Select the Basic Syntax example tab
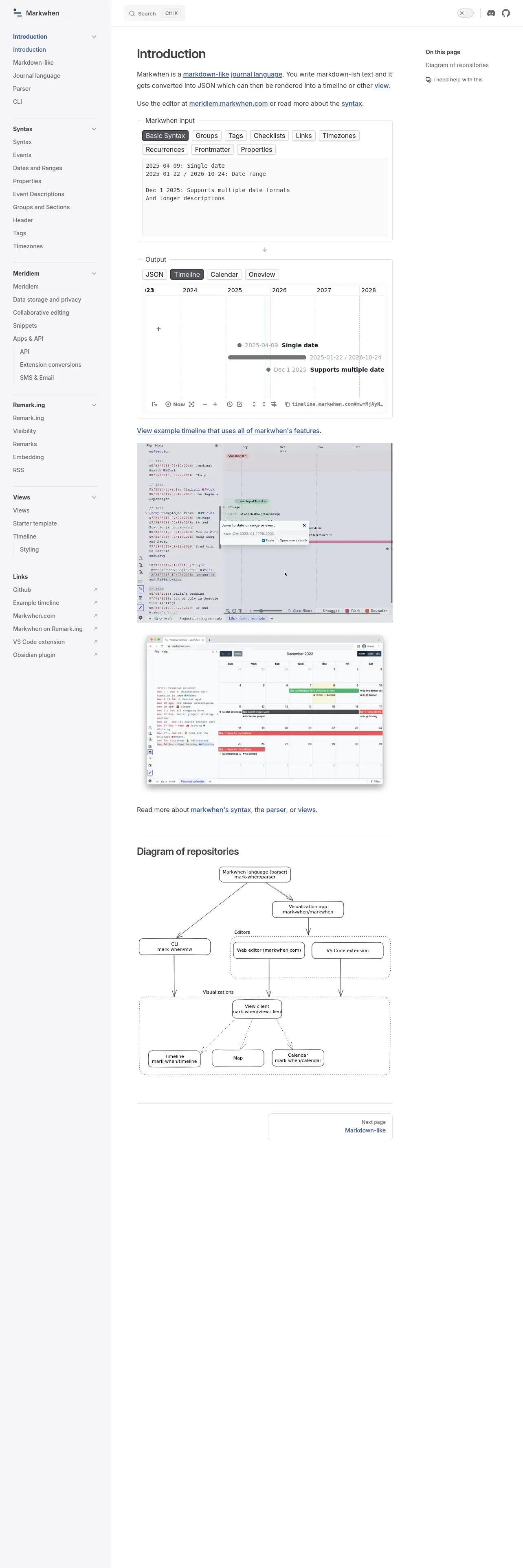 tap(165, 136)
